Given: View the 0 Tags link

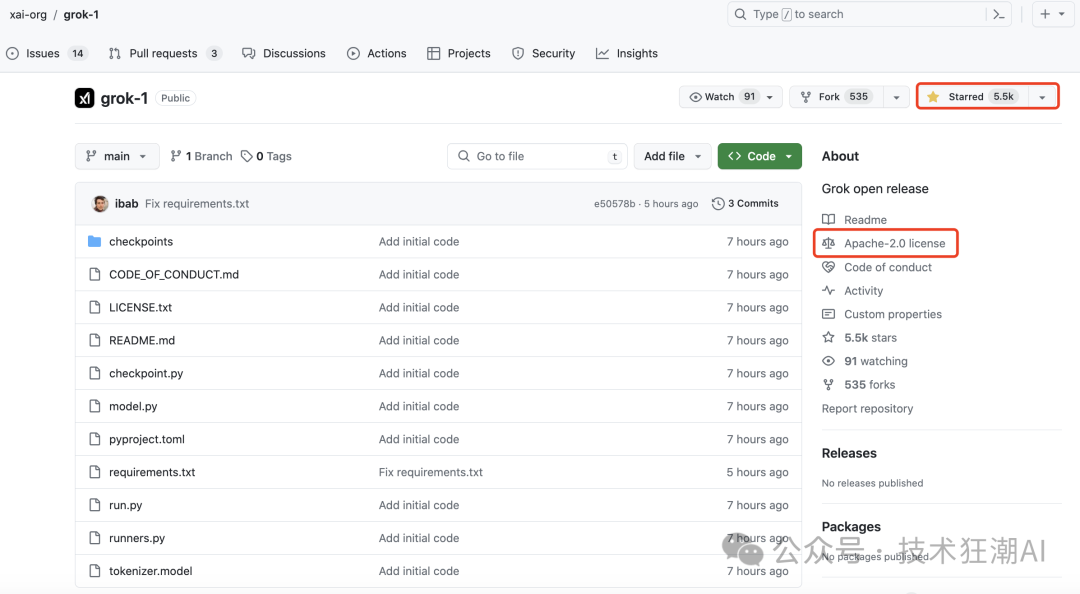Looking at the screenshot, I should tap(267, 156).
